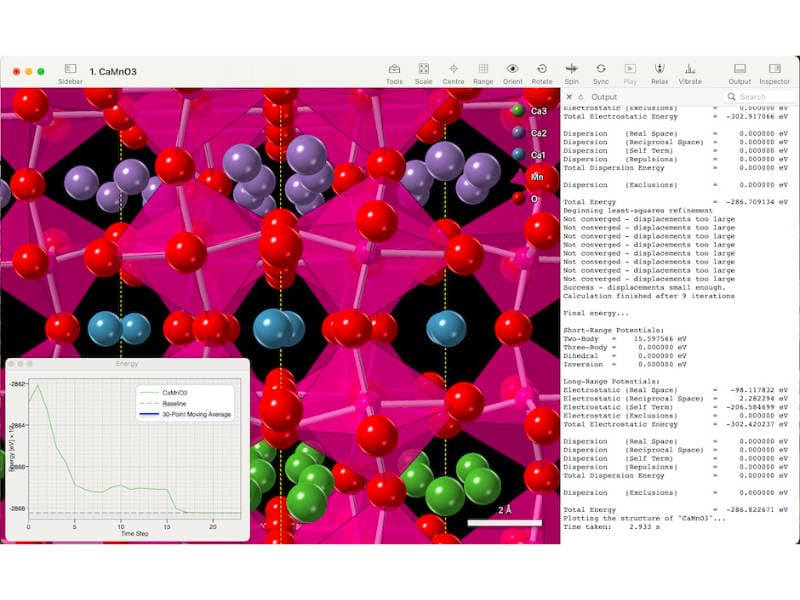Click the Time Step axis label
The height and width of the screenshot is (600, 800).
[x=135, y=533]
